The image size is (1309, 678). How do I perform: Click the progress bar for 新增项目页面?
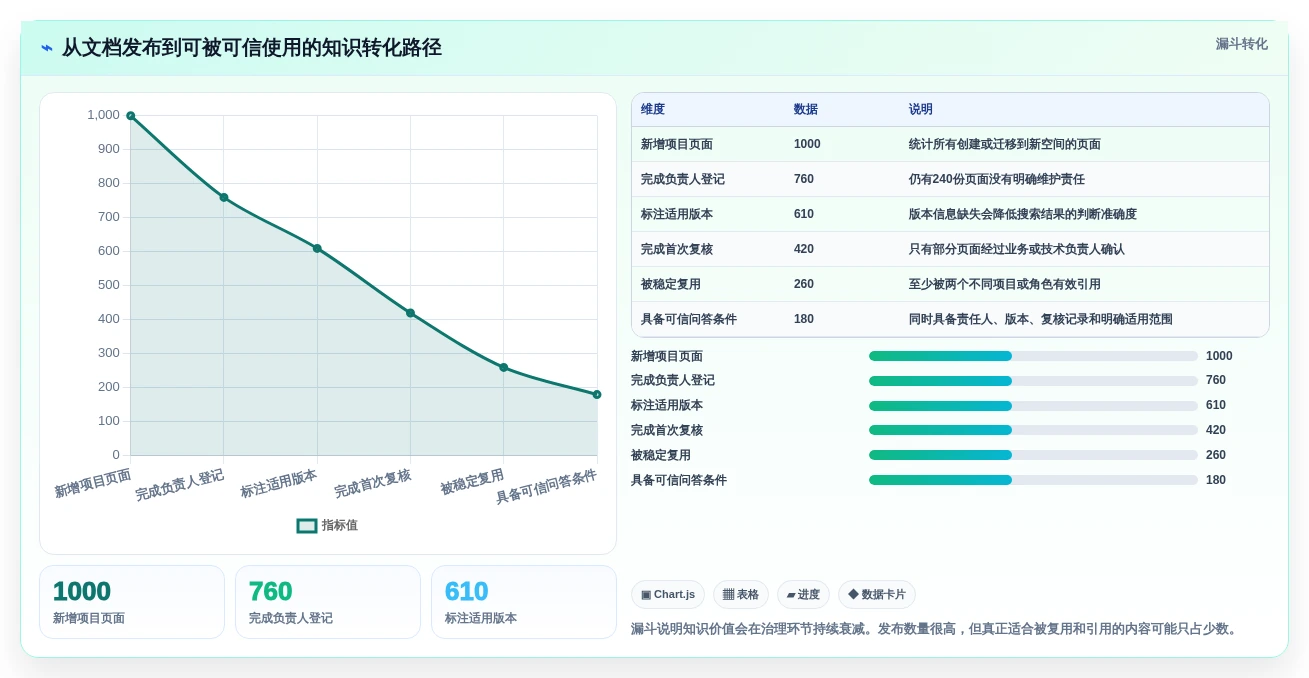(x=1033, y=356)
